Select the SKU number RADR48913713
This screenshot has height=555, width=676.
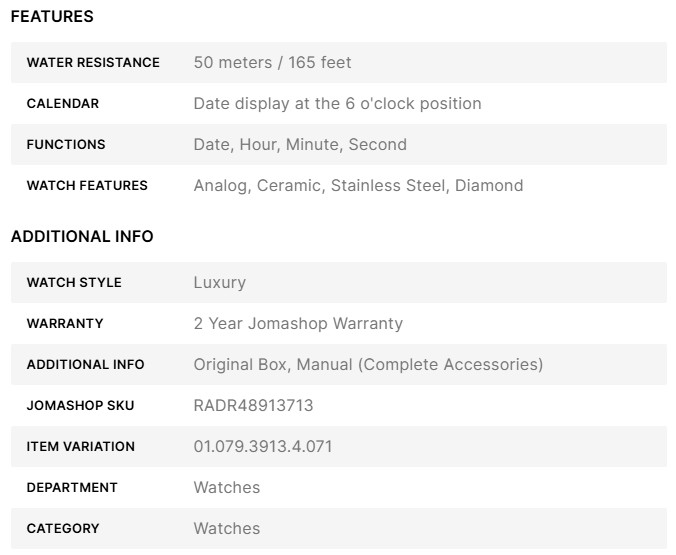click(254, 406)
